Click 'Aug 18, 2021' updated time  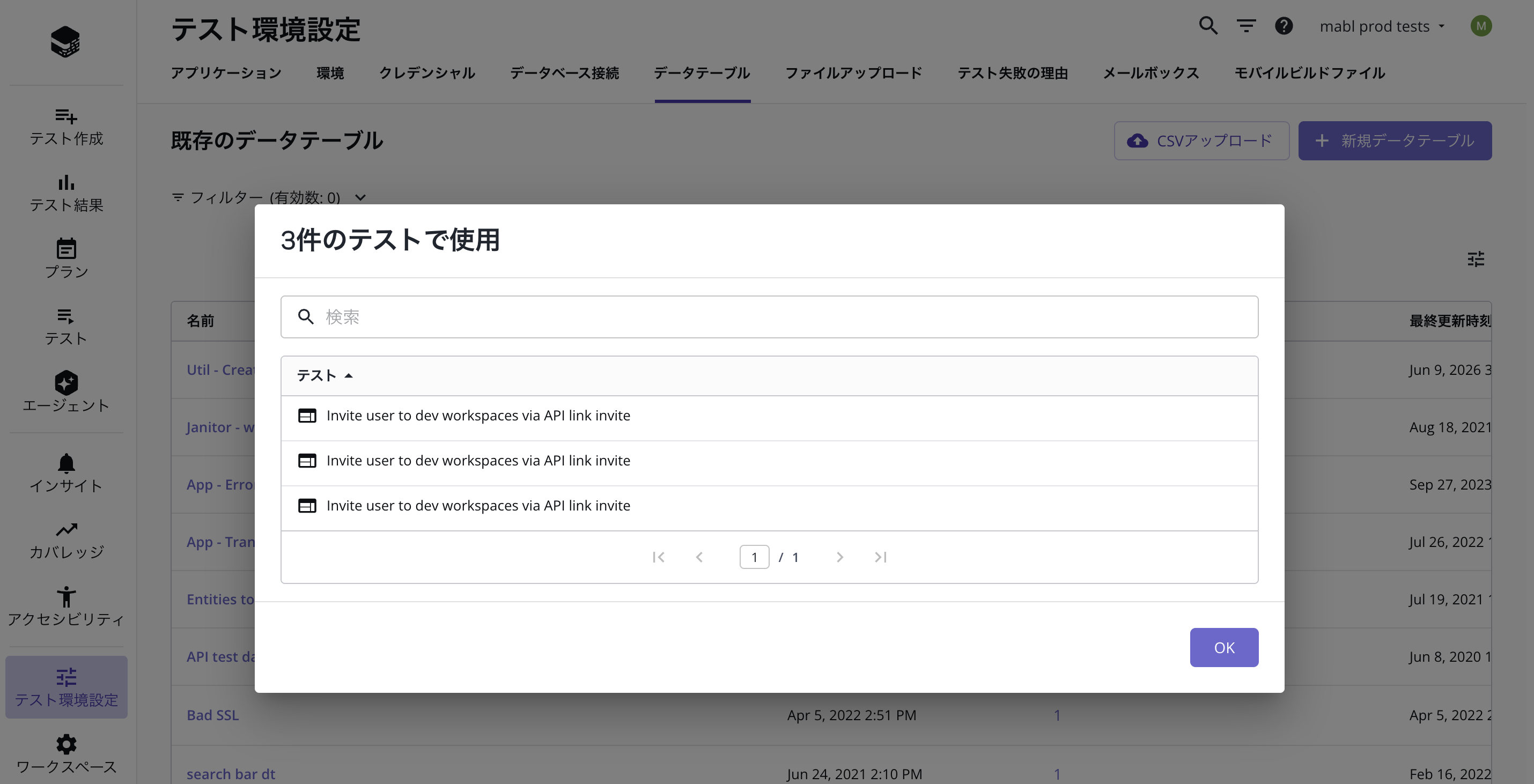pyautogui.click(x=1450, y=427)
